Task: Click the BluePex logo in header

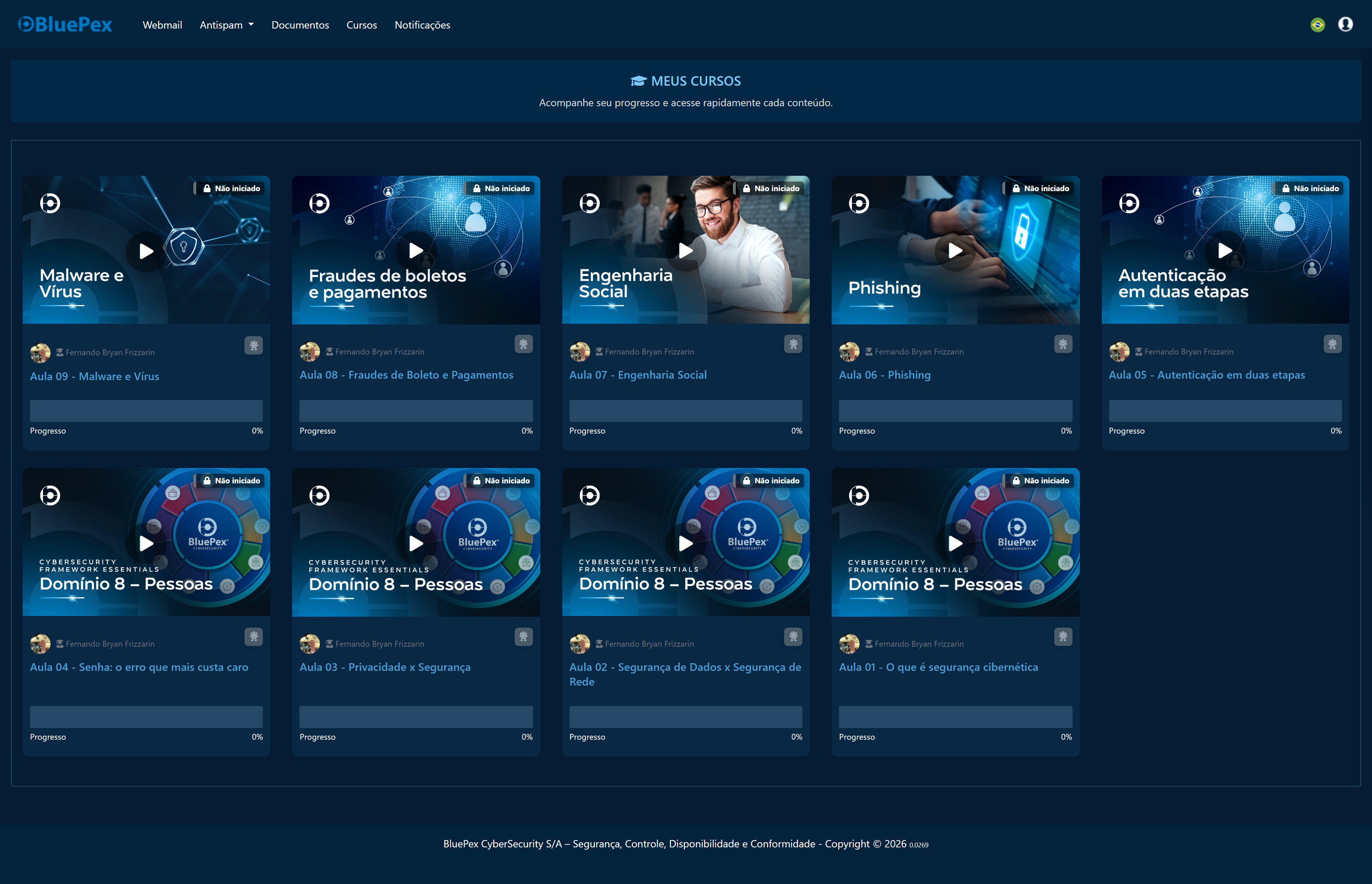Action: pyautogui.click(x=65, y=25)
